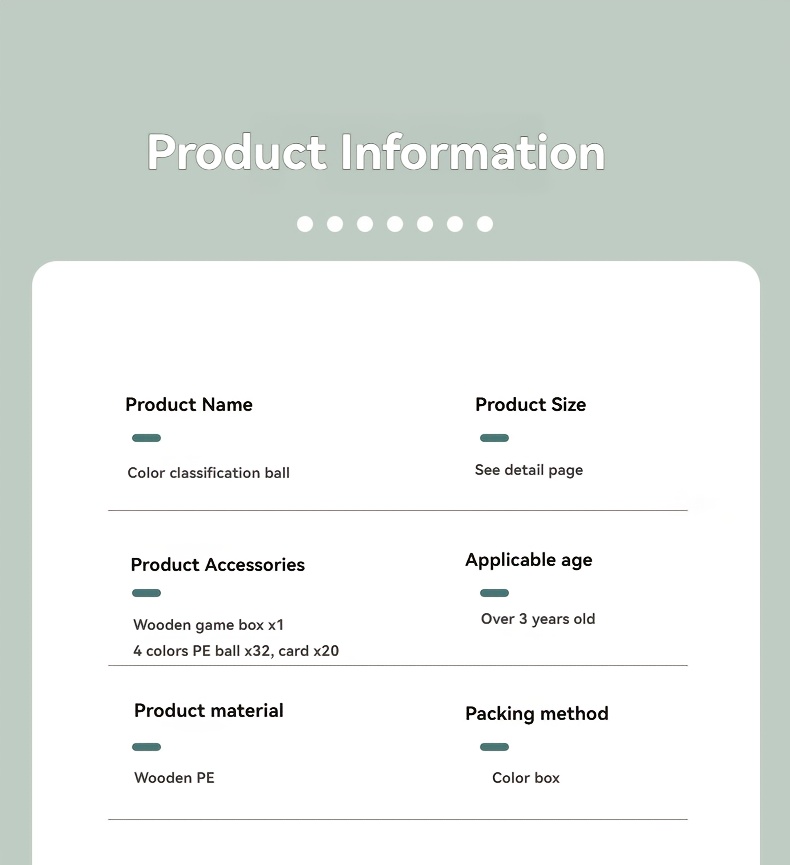The height and width of the screenshot is (865, 790).
Task: Click the green dash beneath Applicable age
Action: (x=494, y=593)
